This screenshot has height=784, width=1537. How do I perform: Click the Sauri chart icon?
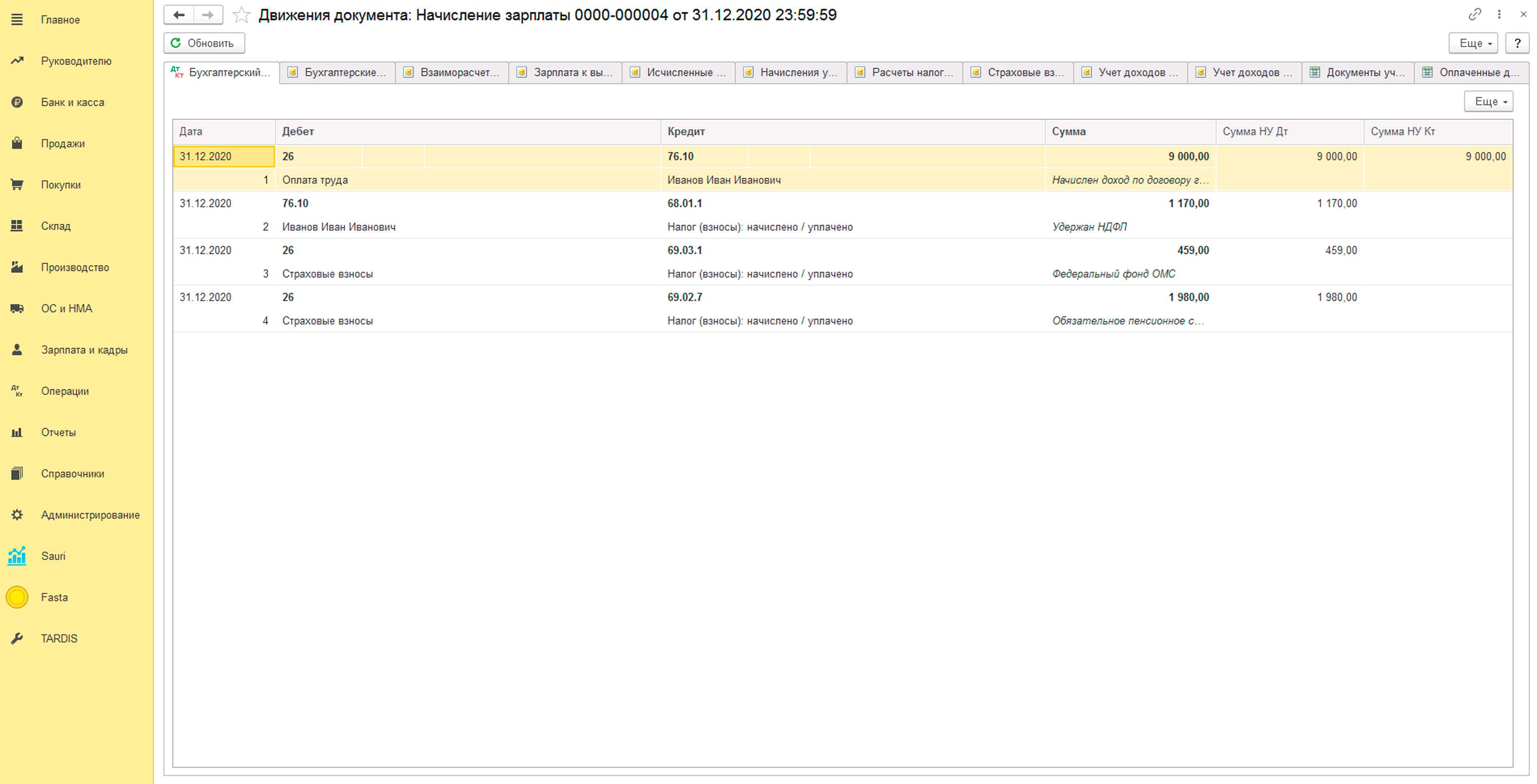[x=17, y=555]
